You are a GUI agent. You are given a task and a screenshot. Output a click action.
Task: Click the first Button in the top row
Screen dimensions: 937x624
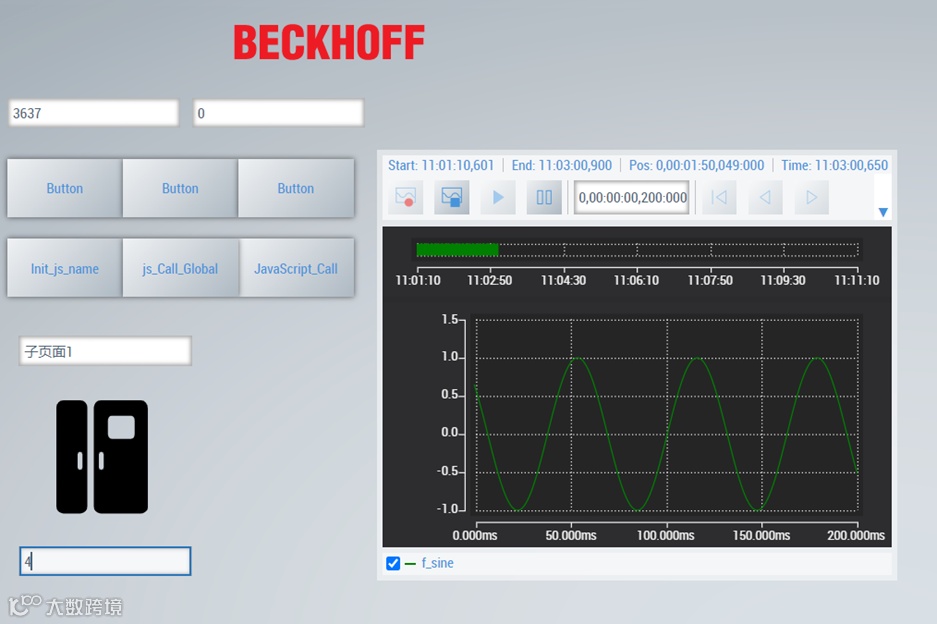click(x=65, y=188)
